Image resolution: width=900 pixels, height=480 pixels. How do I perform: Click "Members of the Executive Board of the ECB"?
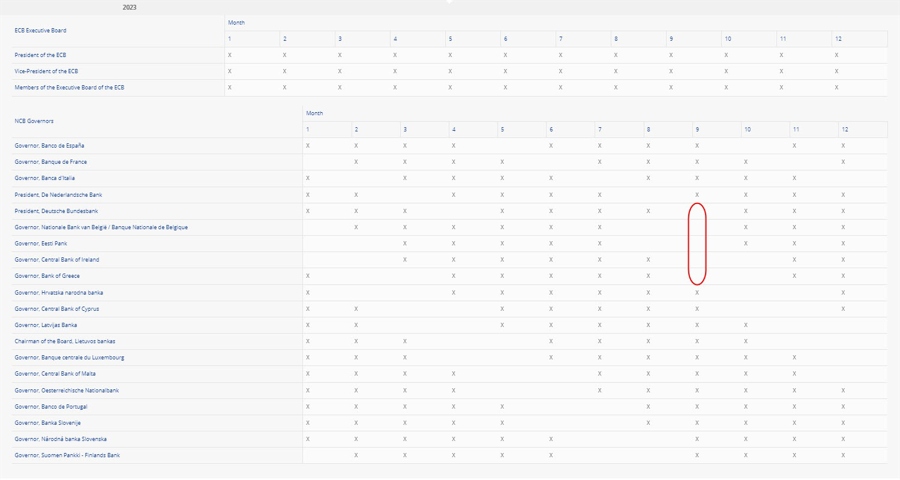[69, 88]
